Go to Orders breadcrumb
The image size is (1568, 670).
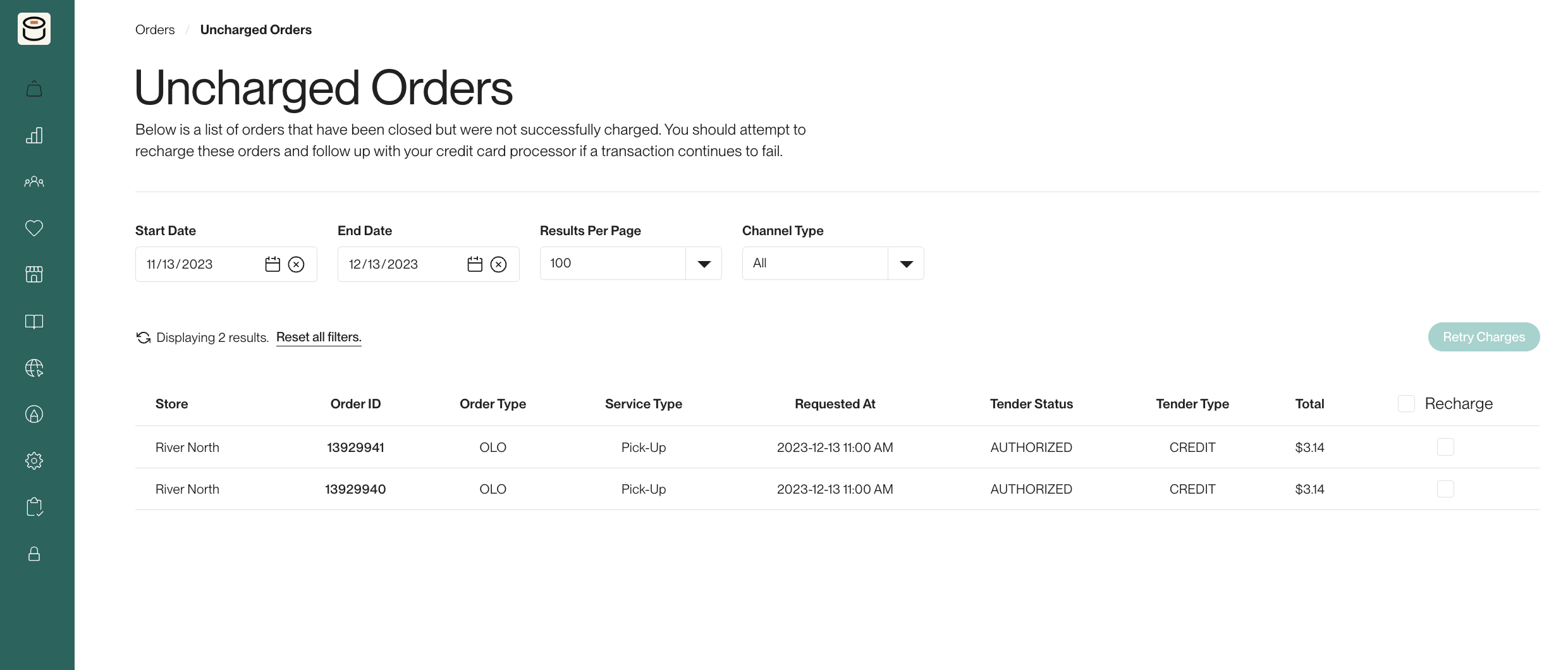coord(155,30)
